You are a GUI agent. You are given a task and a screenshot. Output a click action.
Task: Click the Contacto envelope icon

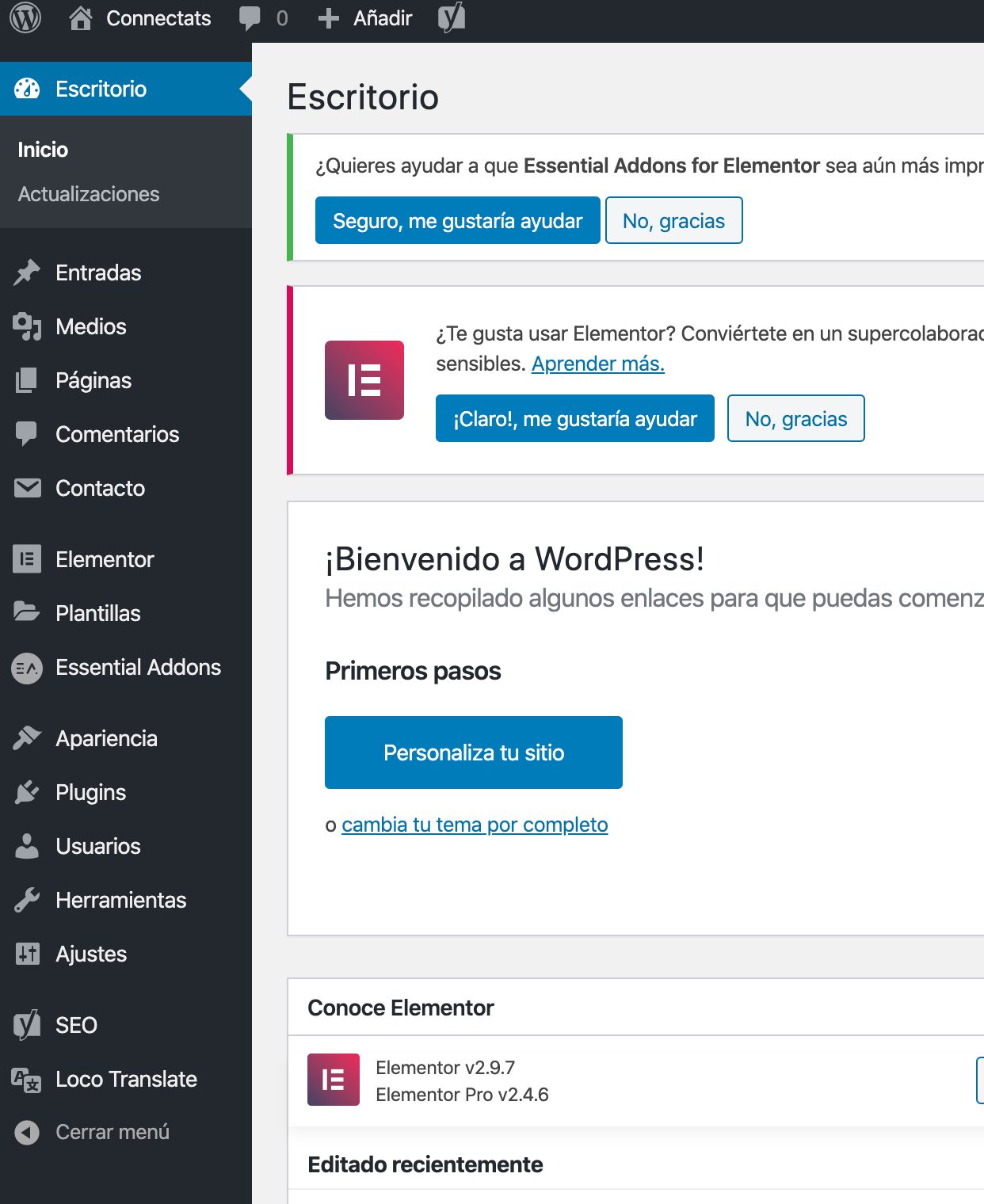point(28,488)
